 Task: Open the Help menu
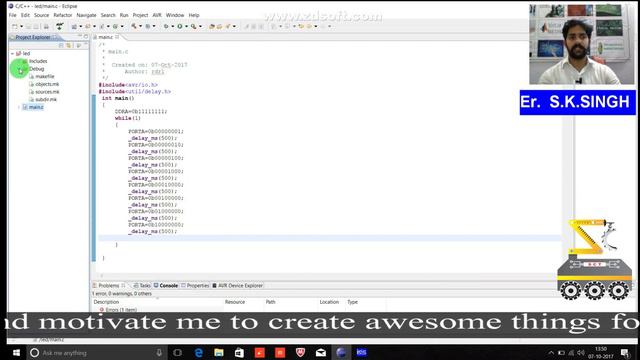(x=194, y=15)
